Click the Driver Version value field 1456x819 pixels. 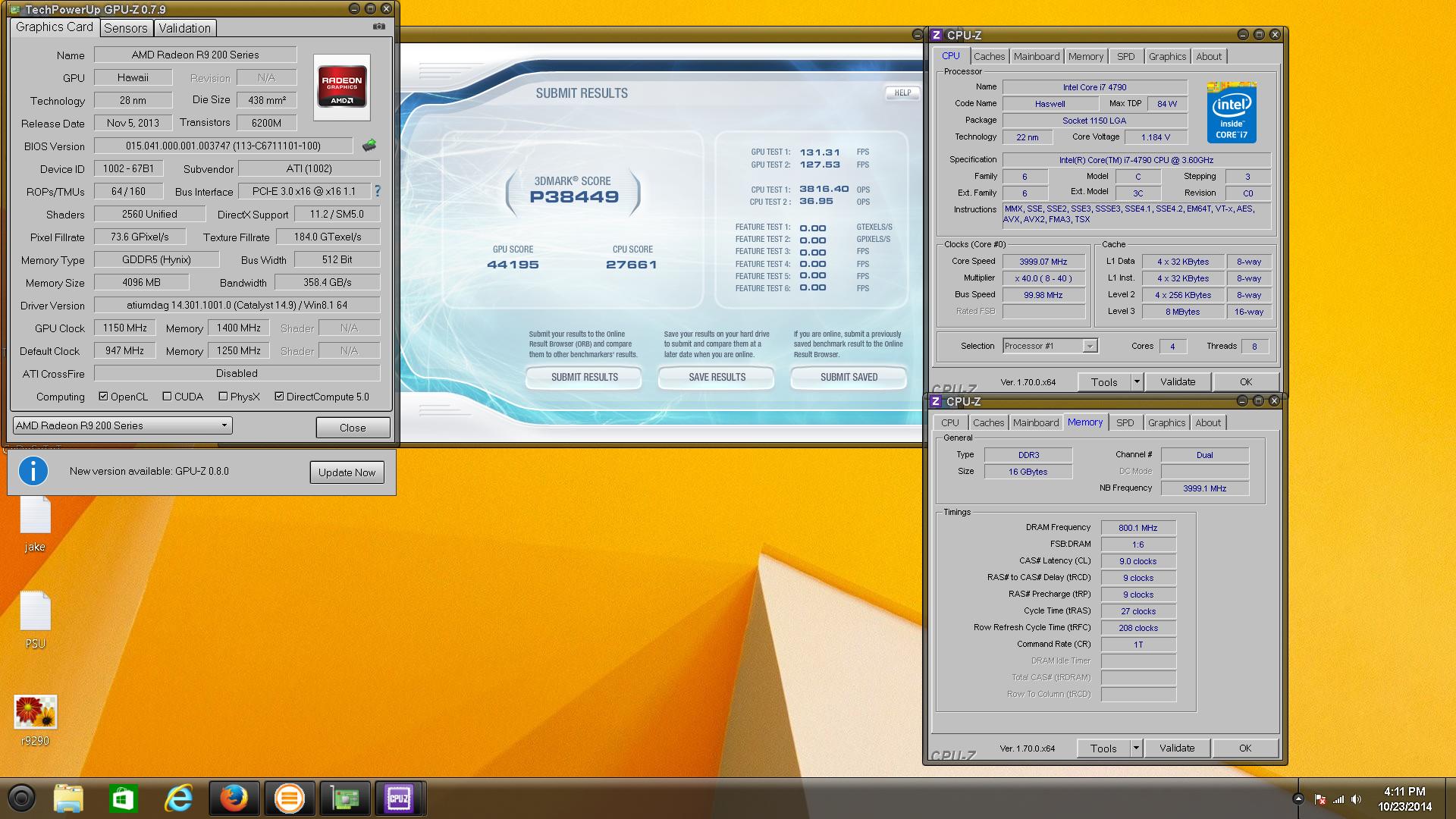237,305
